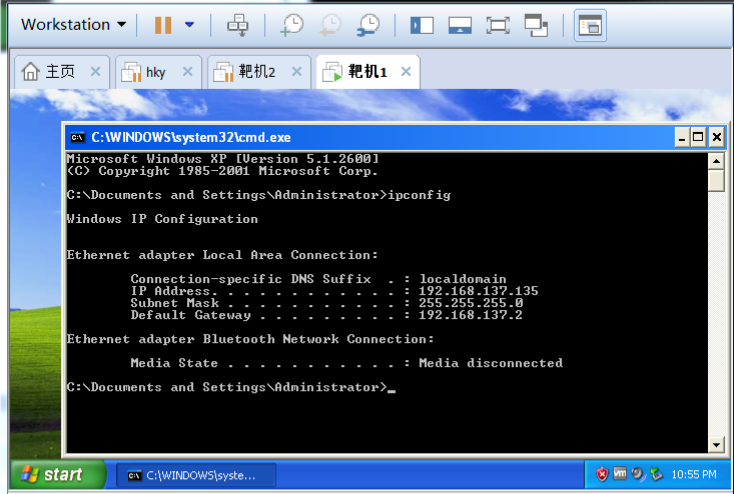Click the localdomain DNS suffix value
Screen dimensions: 734x494
(x=462, y=279)
